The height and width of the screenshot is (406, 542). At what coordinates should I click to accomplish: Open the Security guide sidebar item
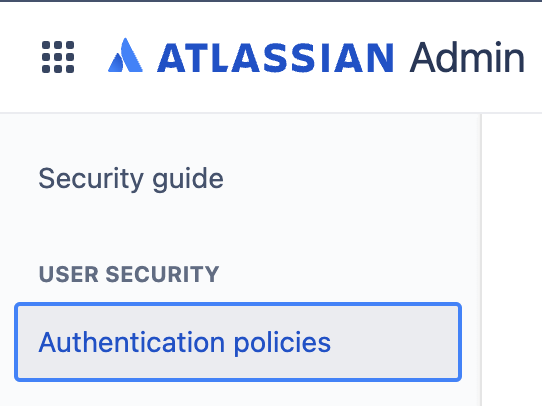(131, 179)
